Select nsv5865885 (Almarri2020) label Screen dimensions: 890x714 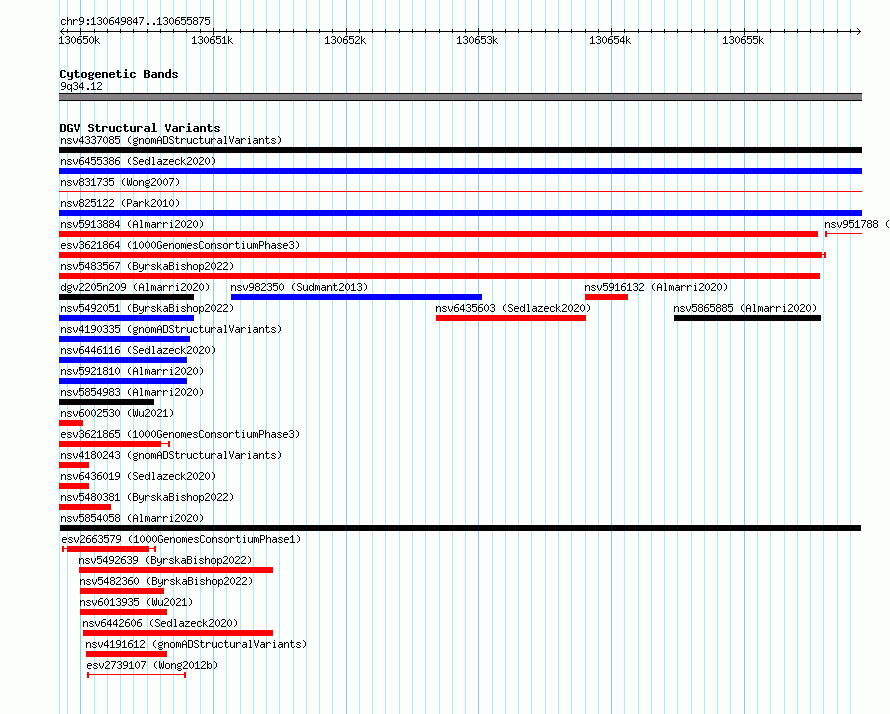[745, 308]
